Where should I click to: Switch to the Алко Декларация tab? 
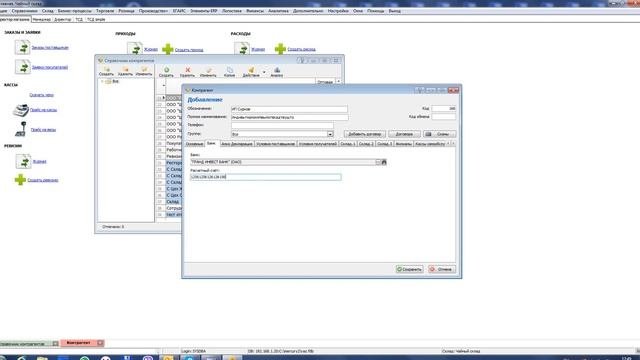pyautogui.click(x=237, y=144)
